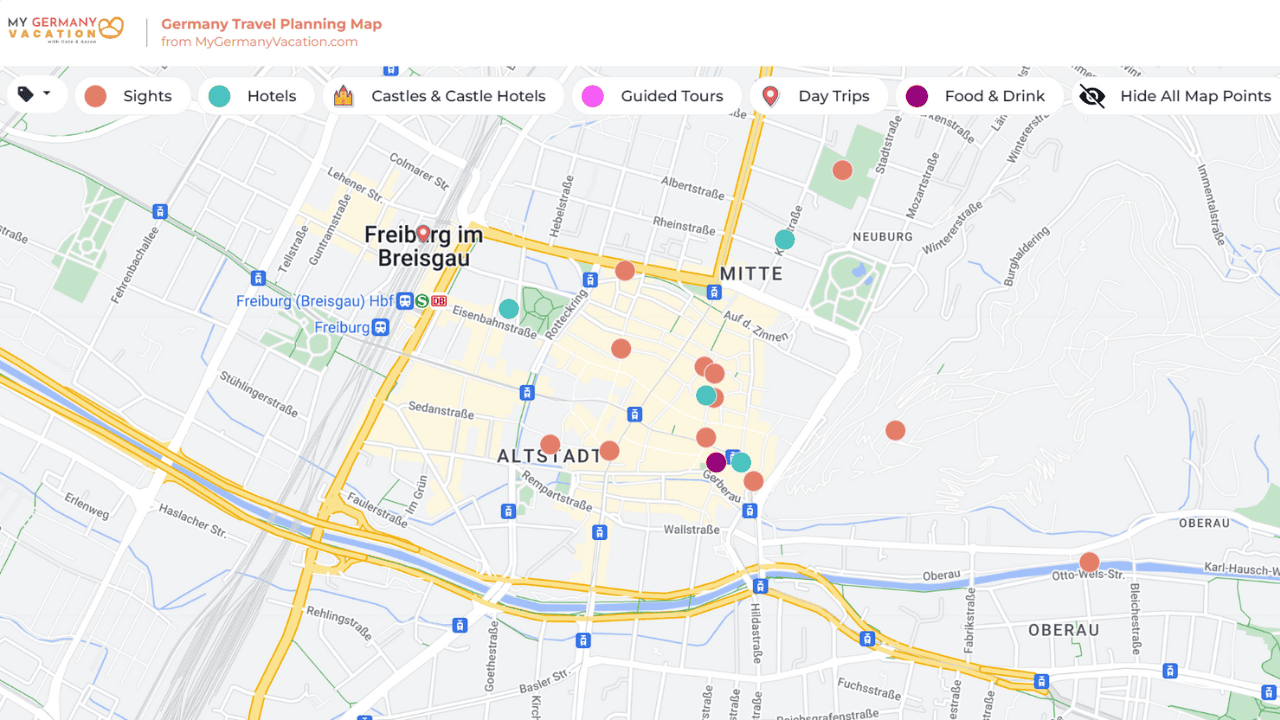Image resolution: width=1280 pixels, height=720 pixels.
Task: Click the Rheinstraße street label
Action: click(685, 227)
